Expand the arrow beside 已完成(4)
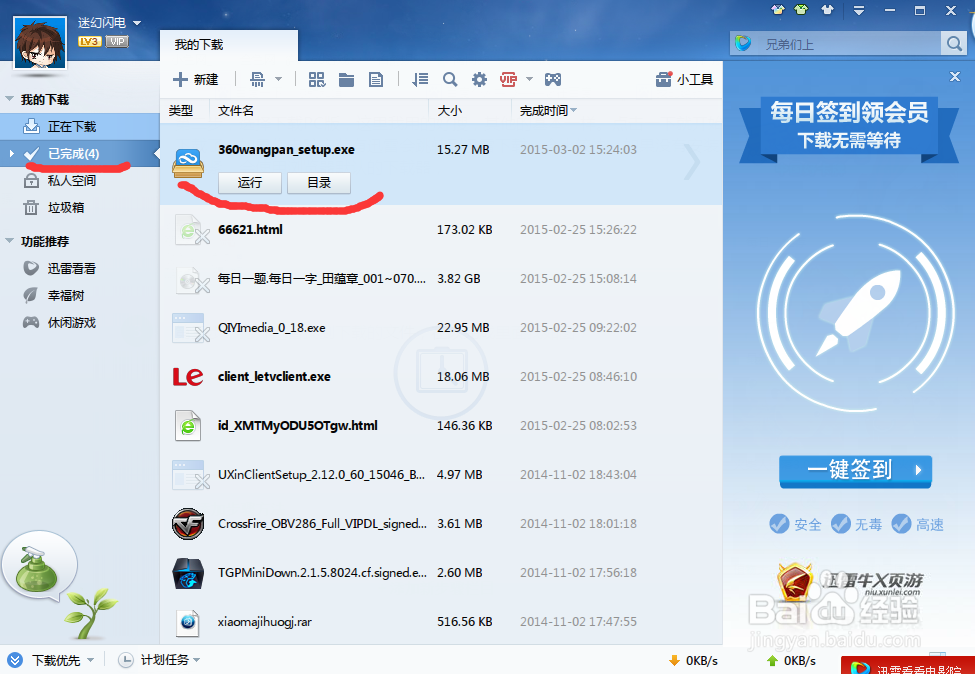Screen dimensions: 975x674 click(12, 153)
